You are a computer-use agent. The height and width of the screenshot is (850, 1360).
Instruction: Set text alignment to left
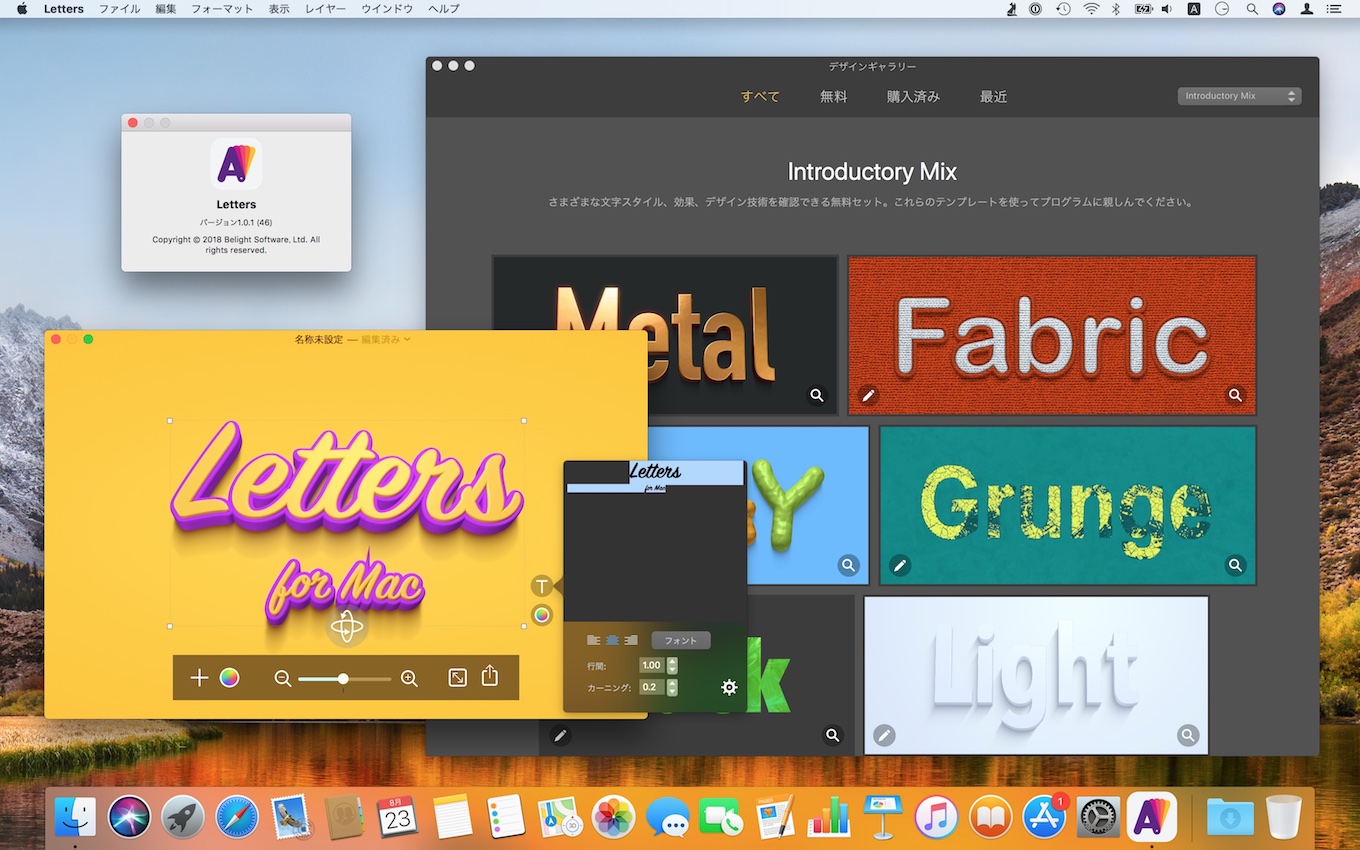pos(594,640)
